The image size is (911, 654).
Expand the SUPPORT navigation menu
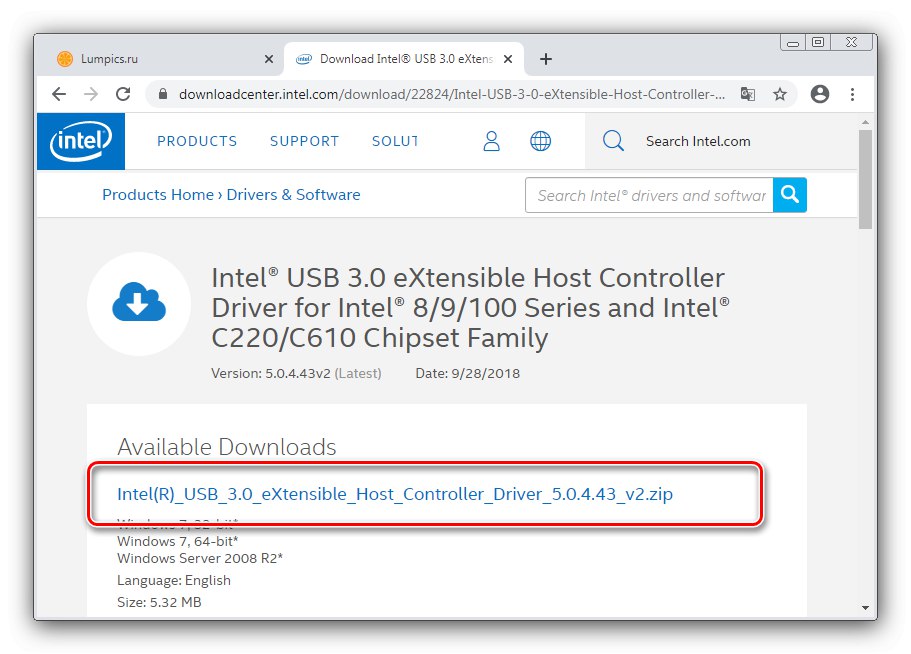304,141
